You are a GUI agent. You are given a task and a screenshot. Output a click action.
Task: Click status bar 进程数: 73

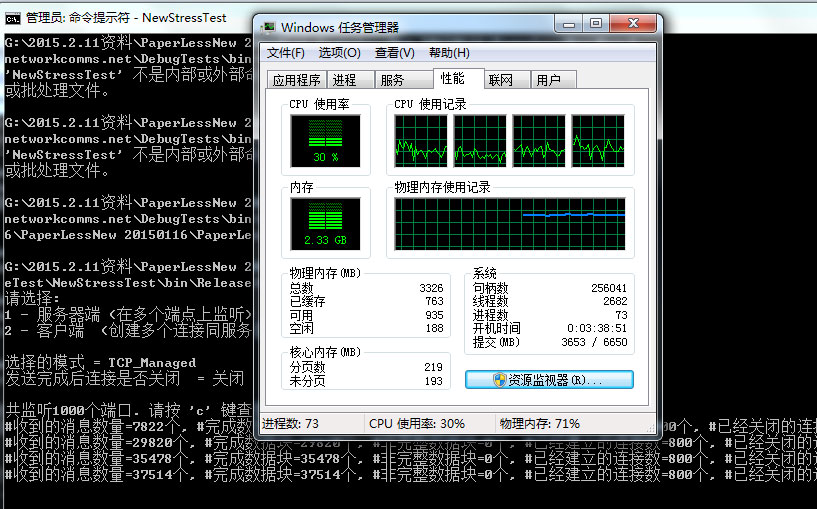pos(290,424)
